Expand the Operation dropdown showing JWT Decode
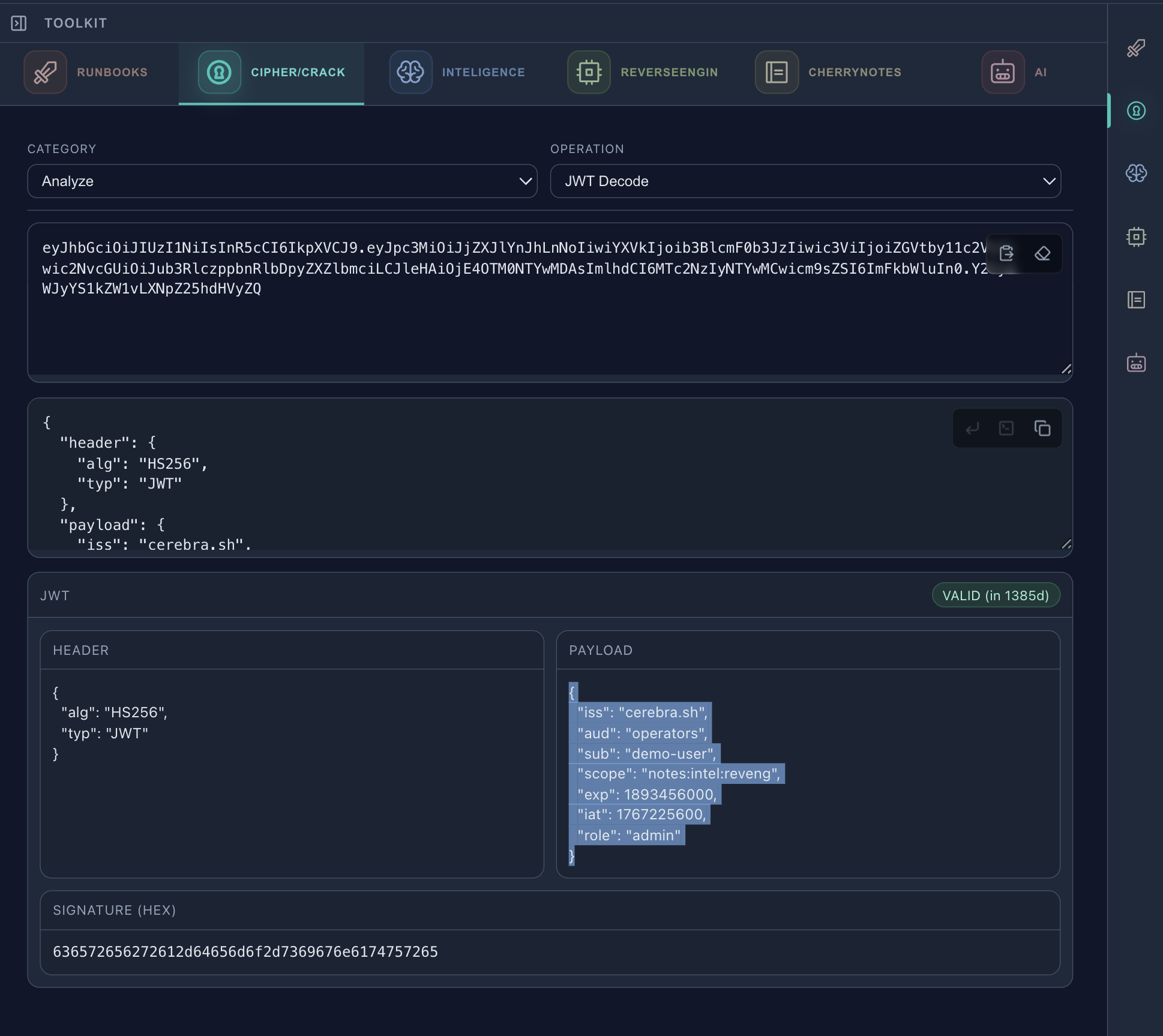Screen dimensions: 1163x1036 coord(805,181)
